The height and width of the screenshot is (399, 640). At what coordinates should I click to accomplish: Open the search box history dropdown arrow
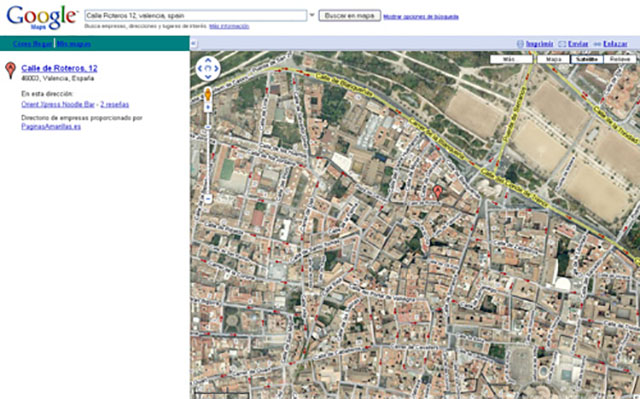pyautogui.click(x=312, y=16)
